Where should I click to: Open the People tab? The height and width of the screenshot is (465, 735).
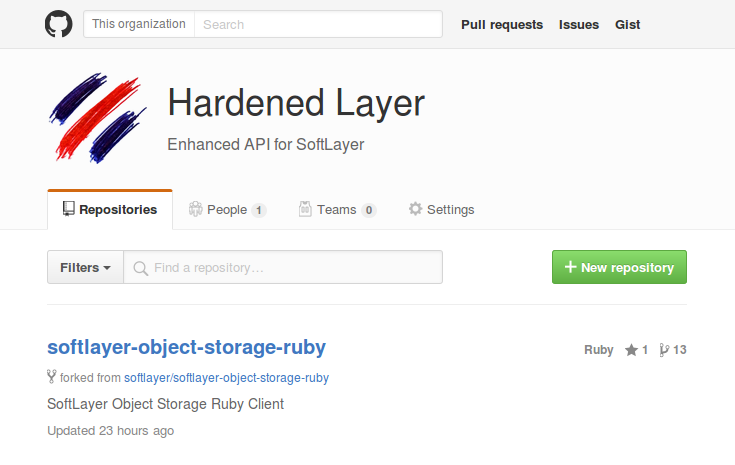point(227,210)
